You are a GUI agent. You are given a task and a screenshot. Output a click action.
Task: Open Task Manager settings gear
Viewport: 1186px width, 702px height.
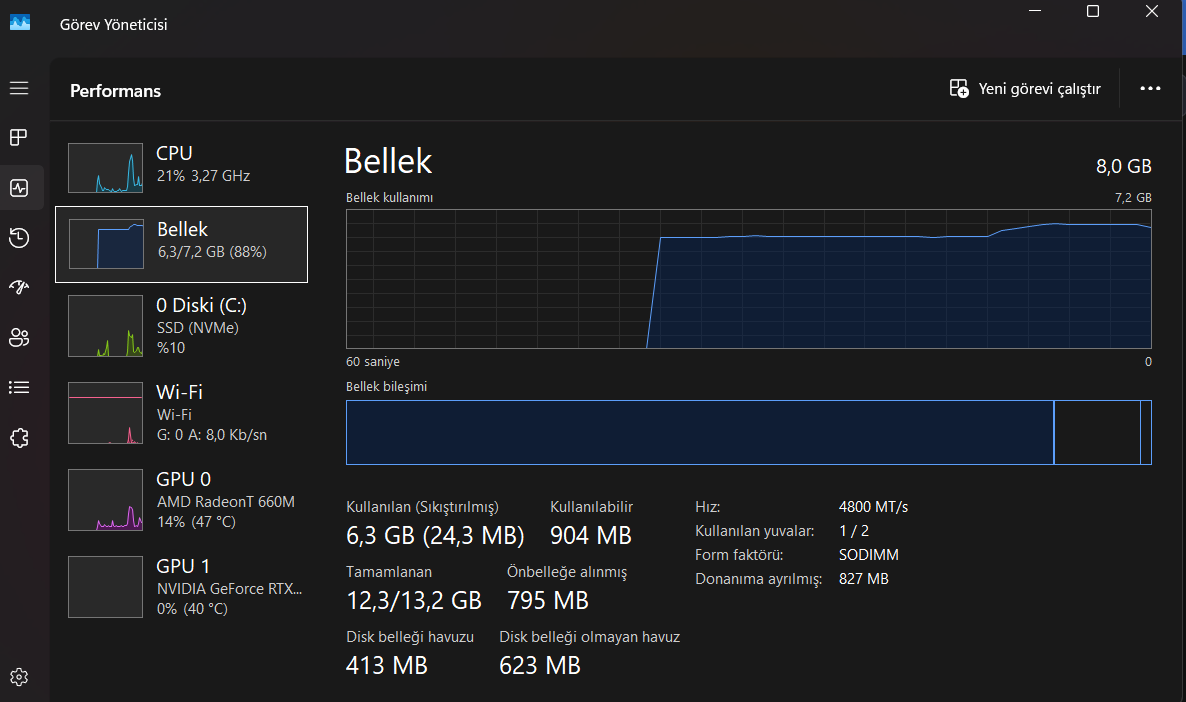[19, 677]
